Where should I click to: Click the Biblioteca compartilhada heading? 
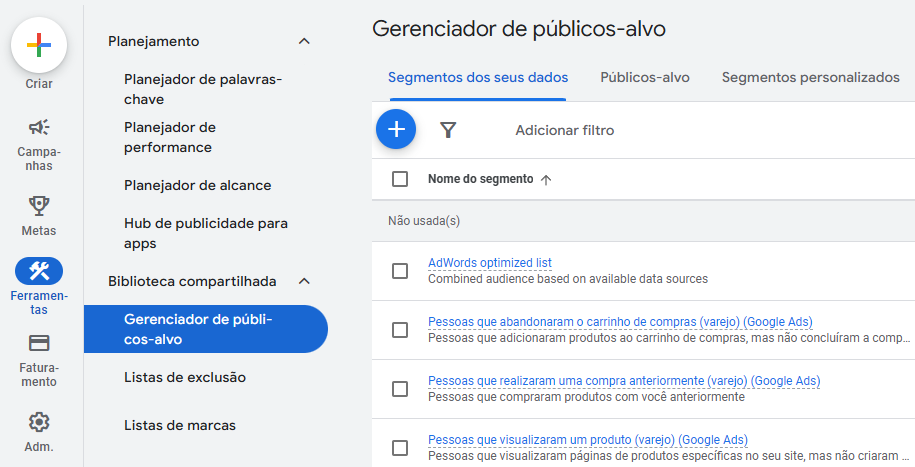[192, 281]
